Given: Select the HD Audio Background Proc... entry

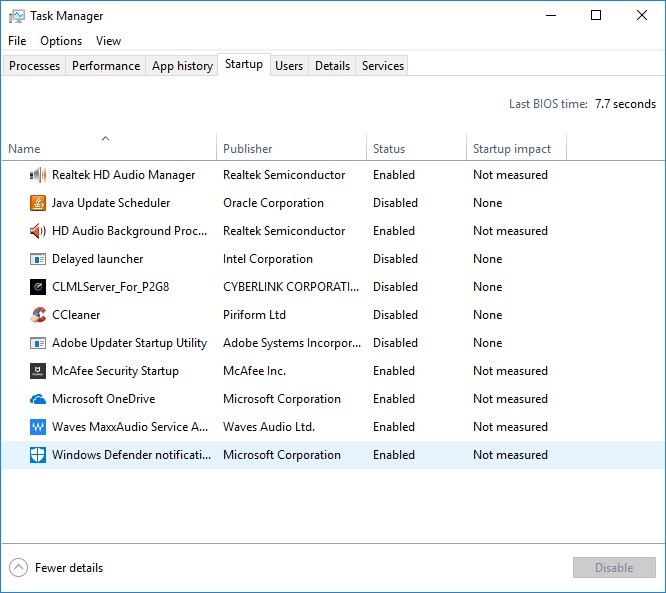Looking at the screenshot, I should tap(333, 231).
